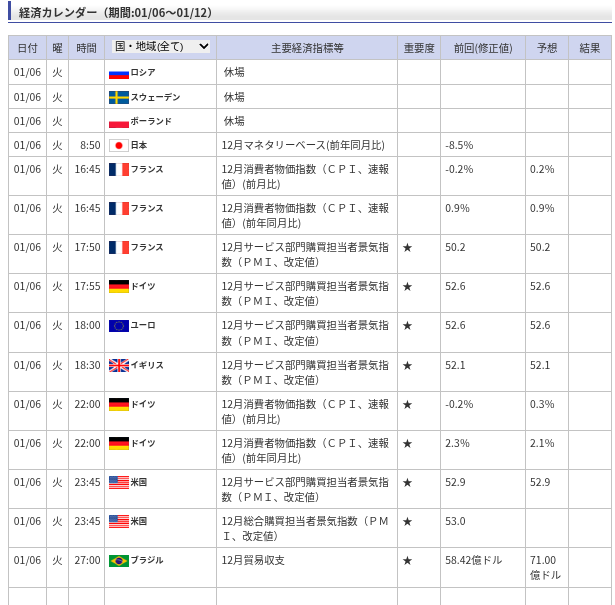Click the Russia flag icon

tap(118, 73)
